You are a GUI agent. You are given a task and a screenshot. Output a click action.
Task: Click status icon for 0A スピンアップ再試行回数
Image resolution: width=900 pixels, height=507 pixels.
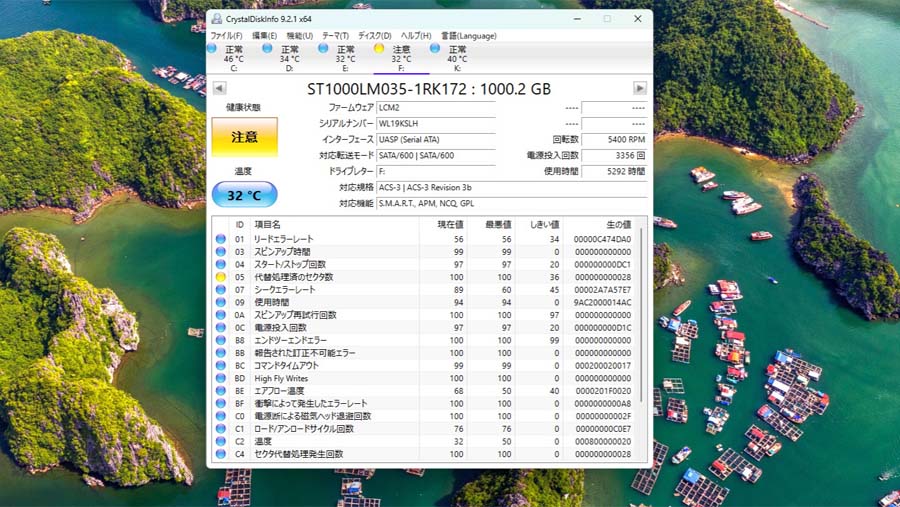tap(220, 315)
